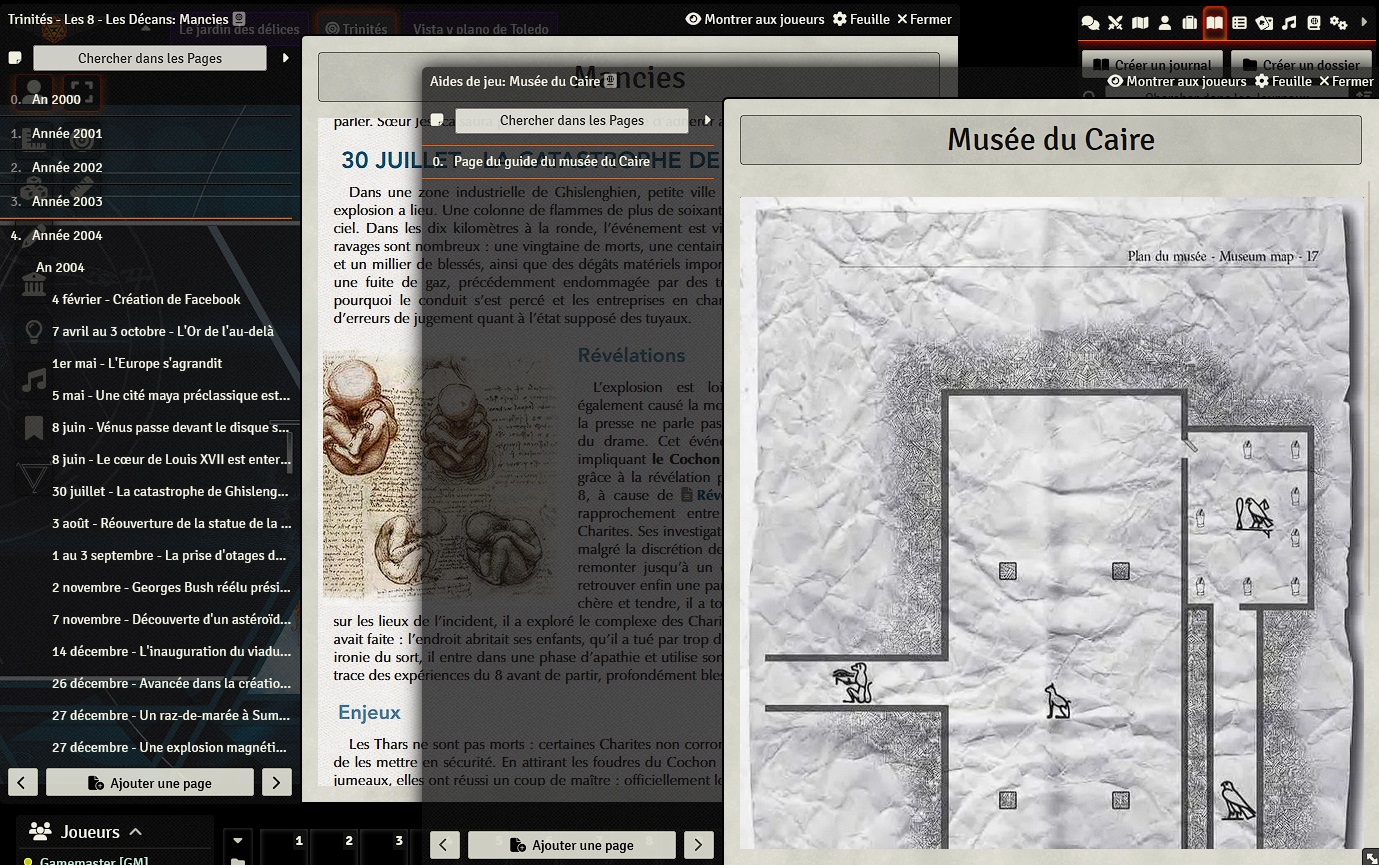This screenshot has height=865, width=1379.
Task: Open the Compendium packs atlas tab
Action: (x=1314, y=23)
